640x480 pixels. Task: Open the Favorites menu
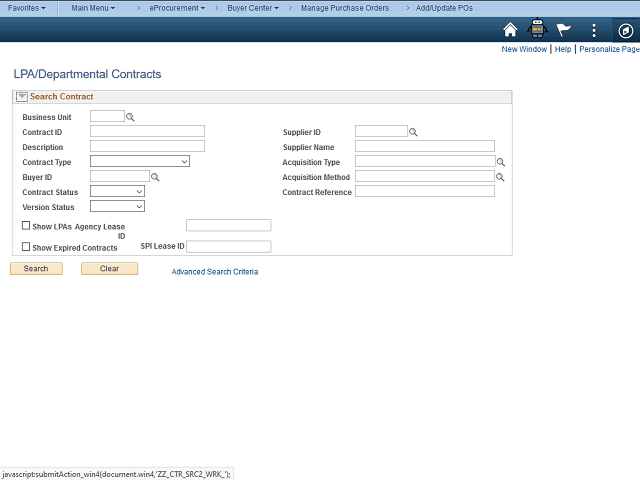pos(27,8)
